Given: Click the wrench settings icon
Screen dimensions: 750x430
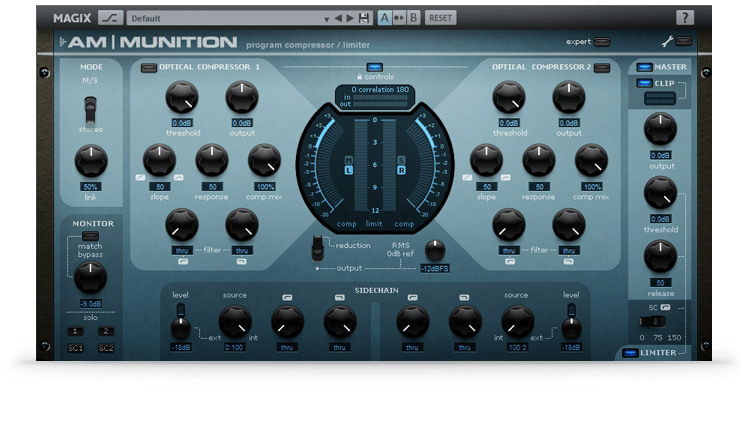Looking at the screenshot, I should pyautogui.click(x=668, y=42).
